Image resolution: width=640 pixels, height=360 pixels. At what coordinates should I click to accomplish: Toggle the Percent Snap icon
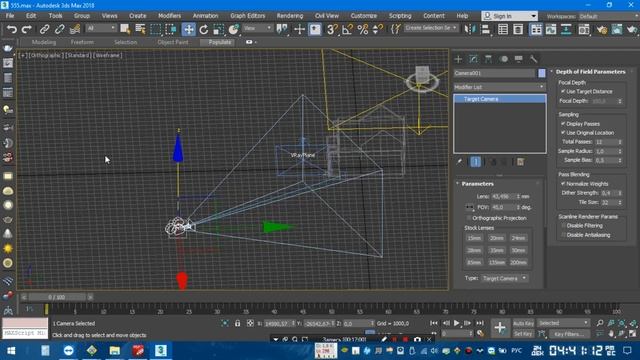(362, 29)
